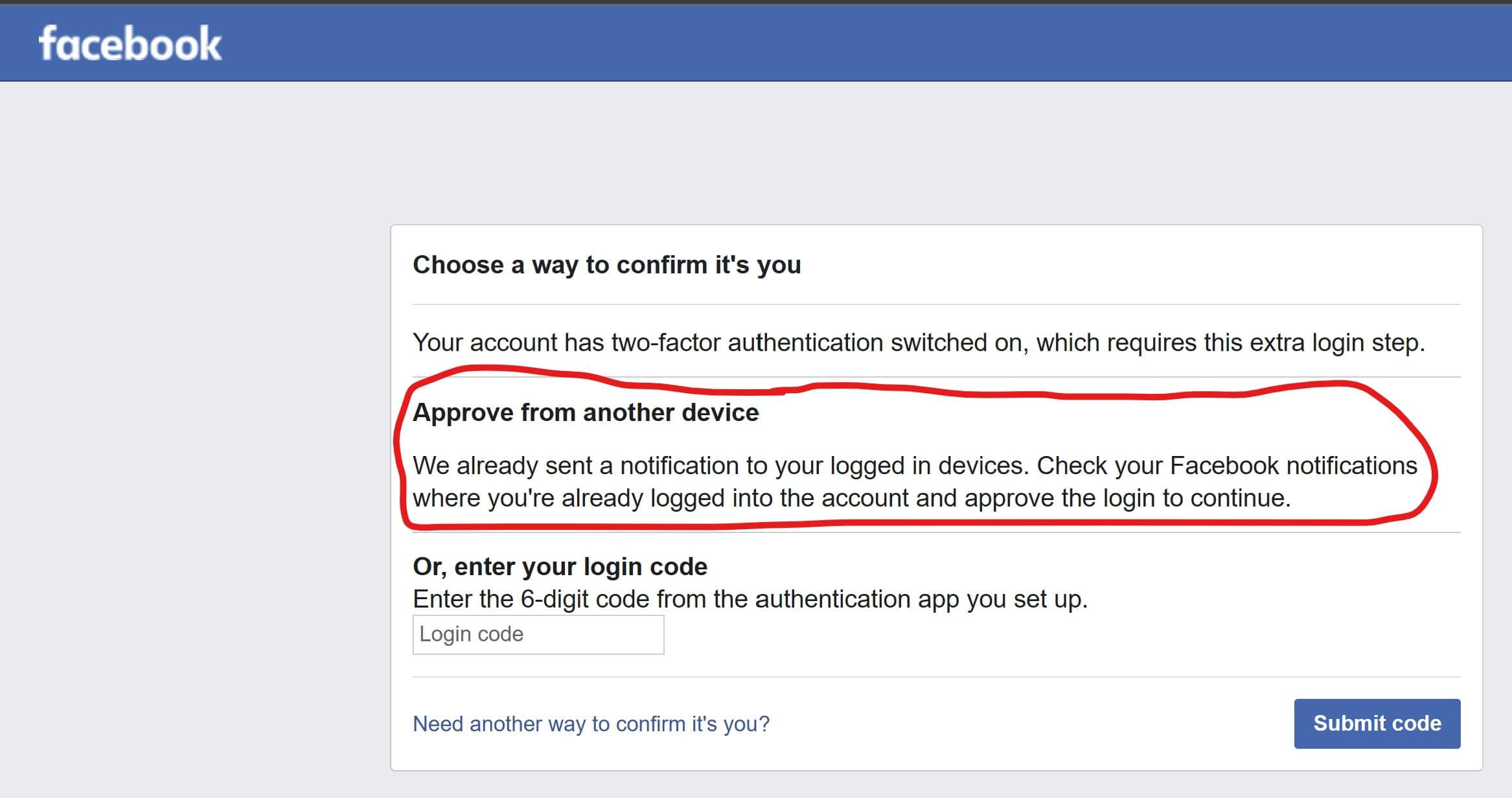
Task: Click the paragraph starting "We already sent"
Action: coord(915,482)
